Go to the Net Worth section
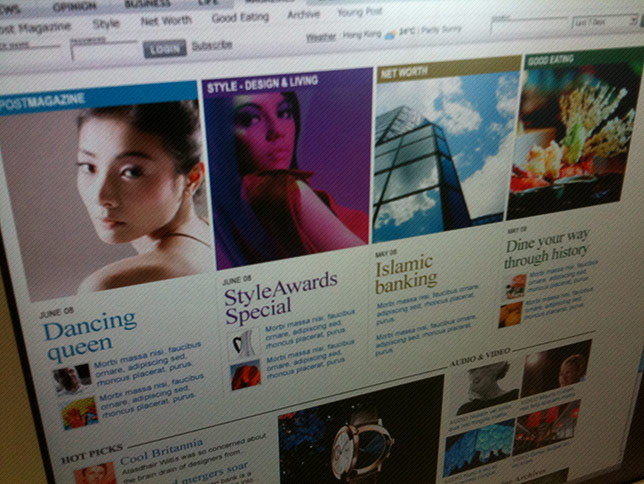 pyautogui.click(x=165, y=20)
